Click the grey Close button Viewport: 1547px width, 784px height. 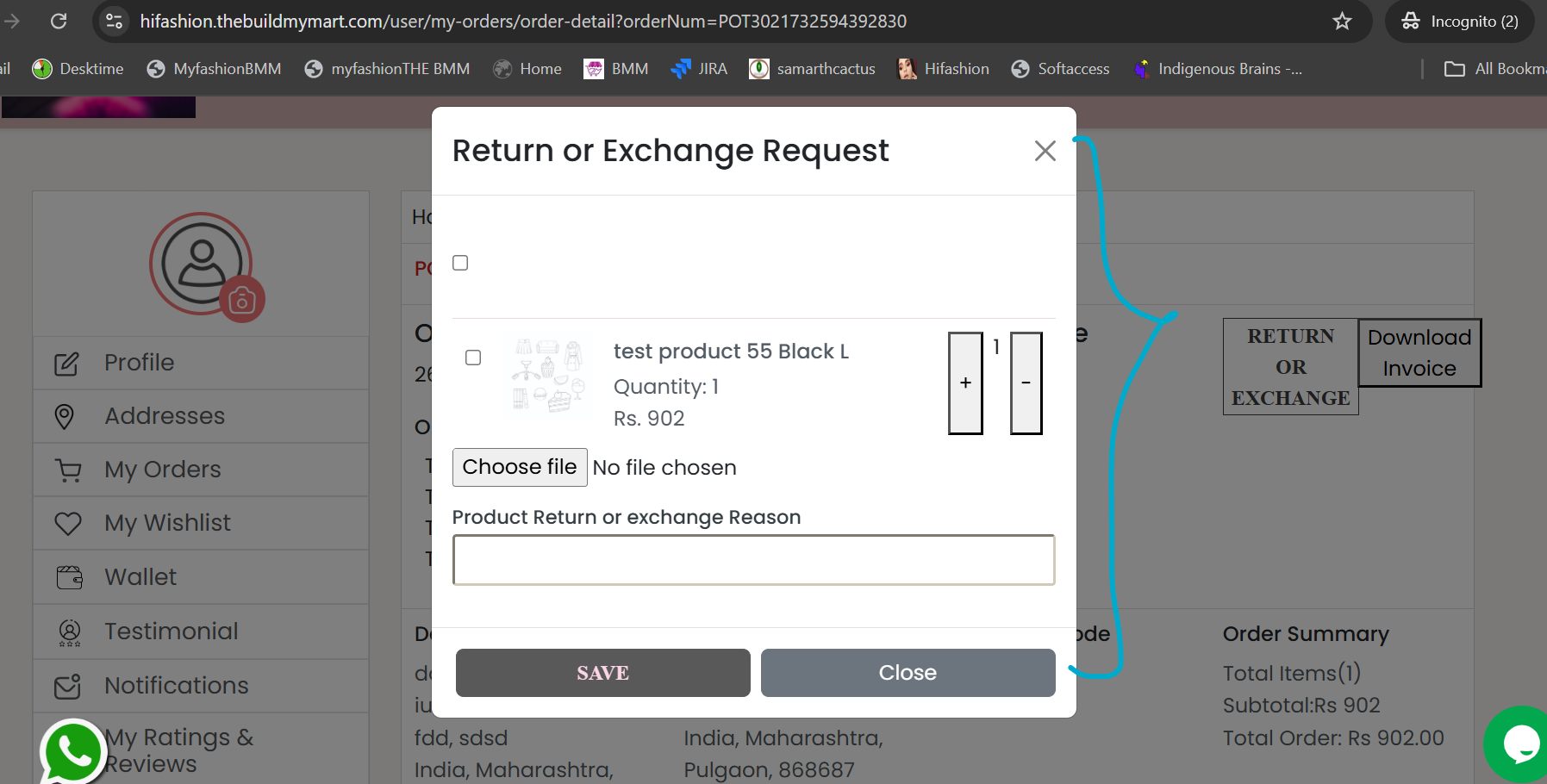(908, 673)
